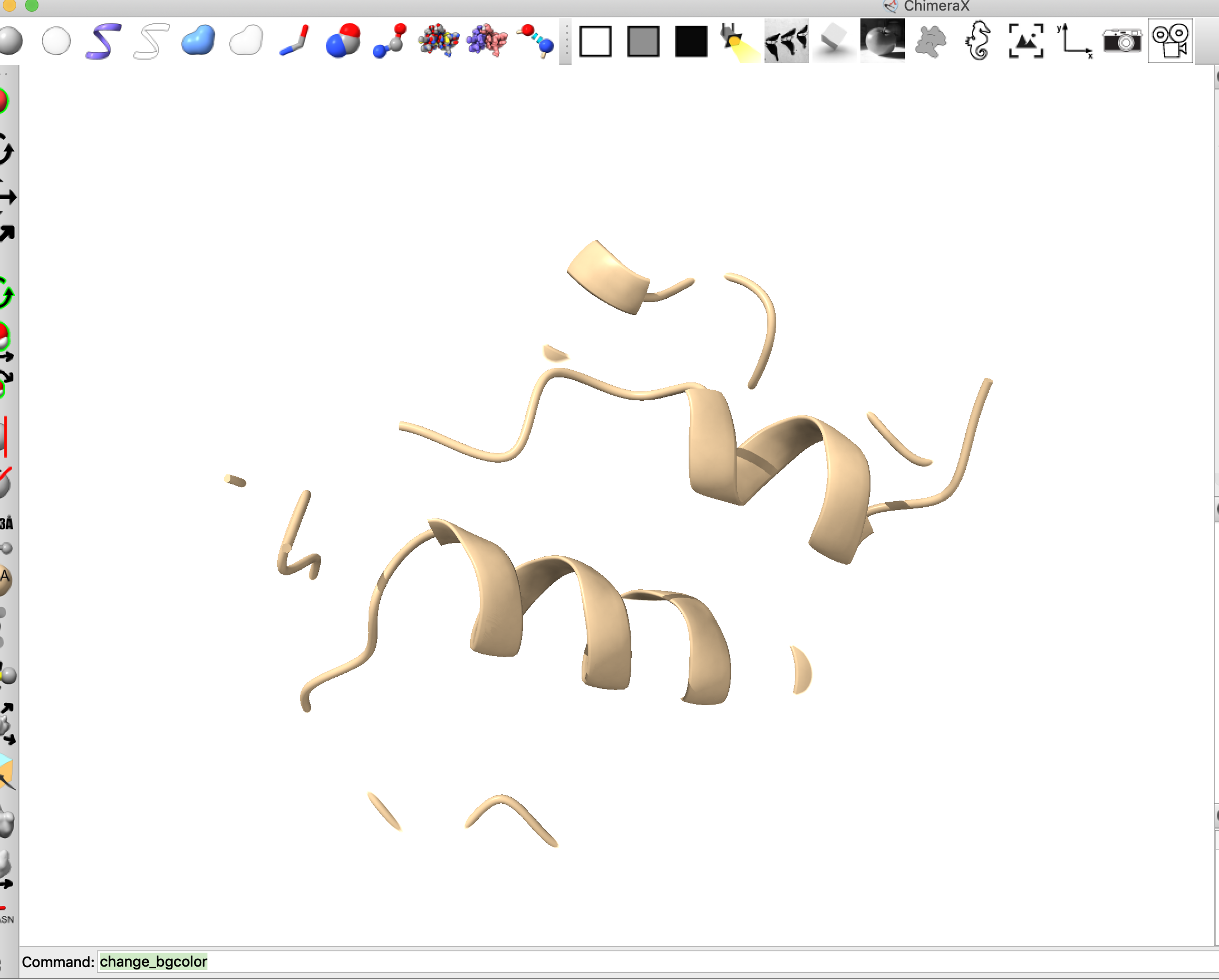
Task: Set background to gray swatch
Action: coord(643,41)
